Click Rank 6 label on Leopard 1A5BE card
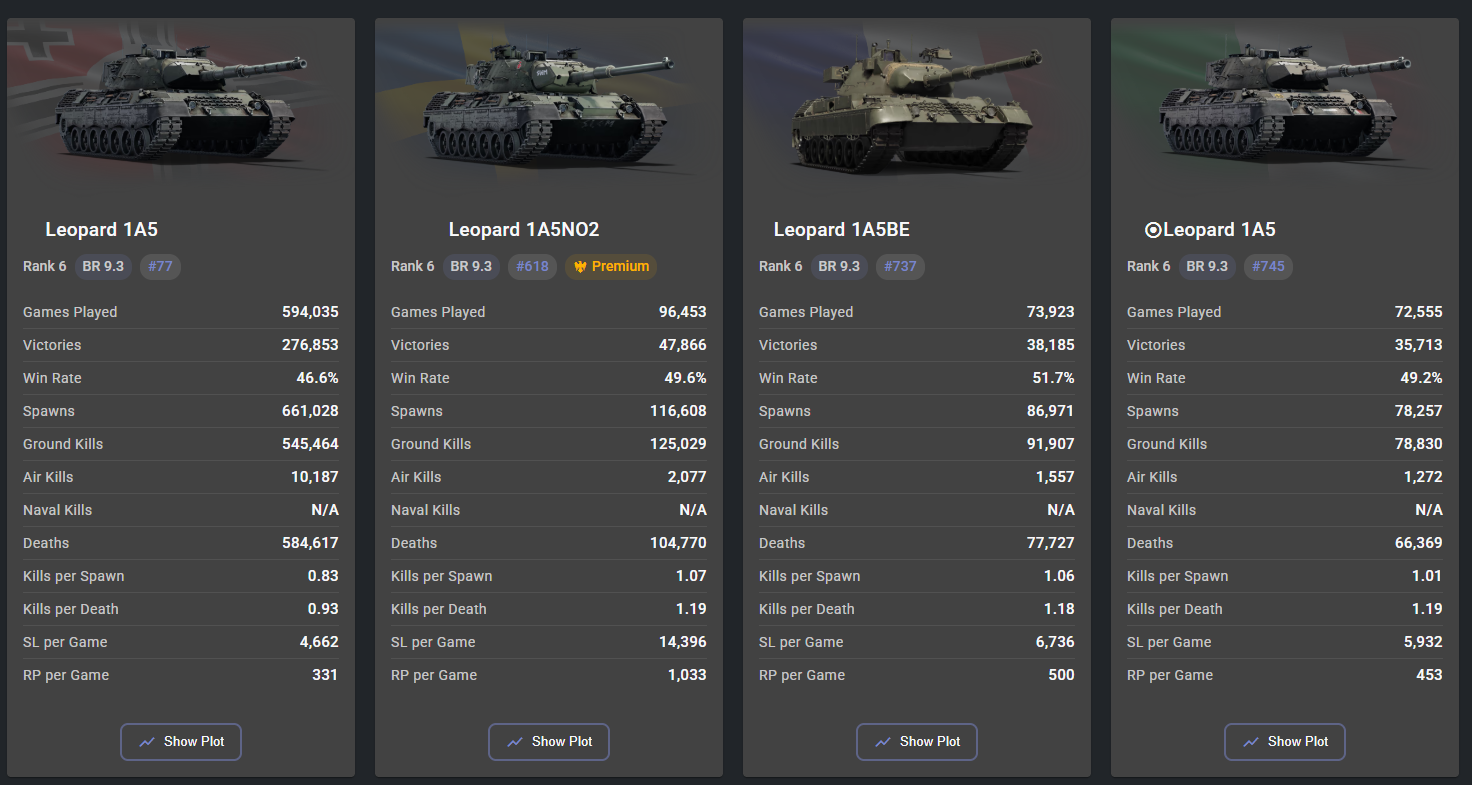 click(781, 266)
